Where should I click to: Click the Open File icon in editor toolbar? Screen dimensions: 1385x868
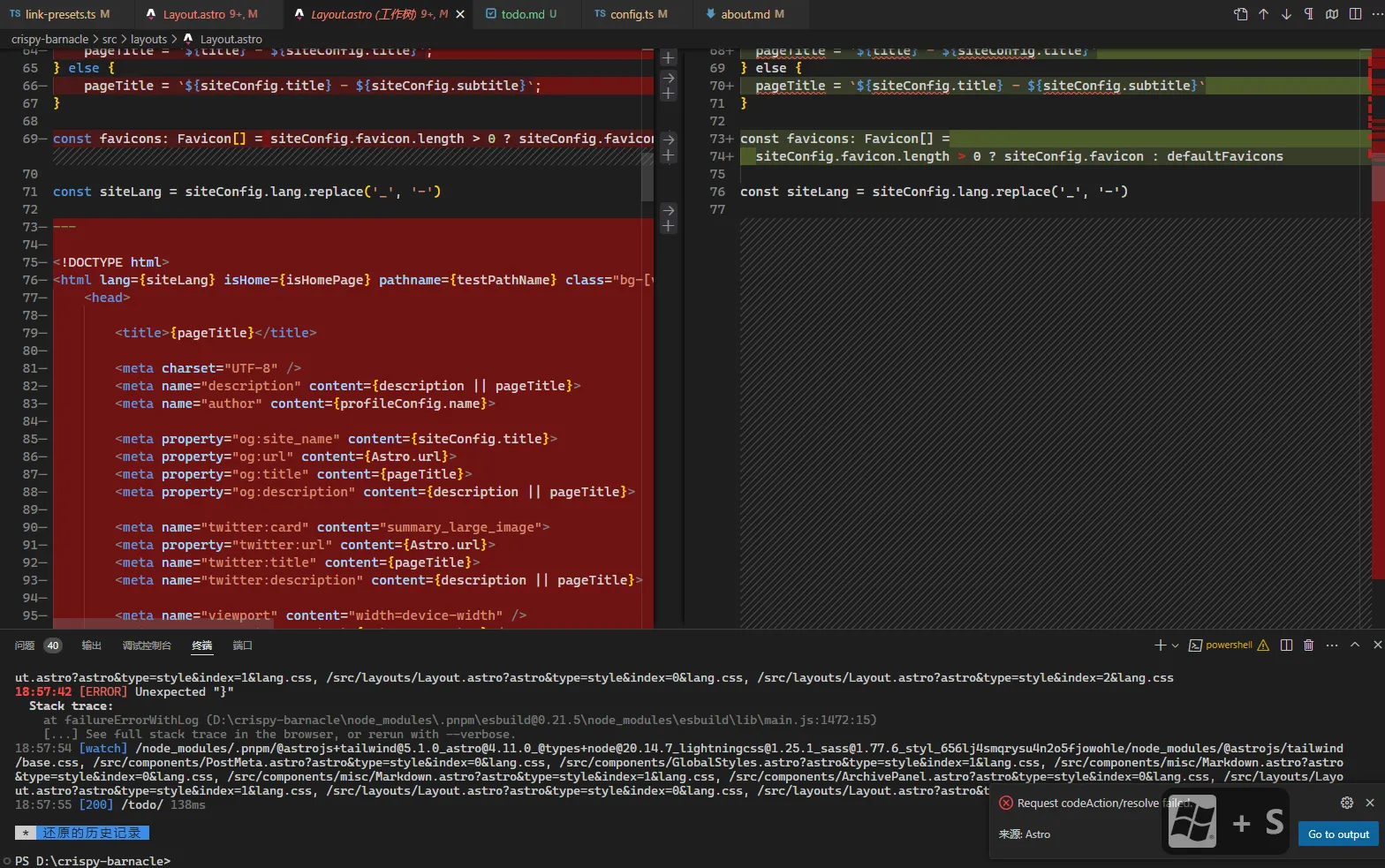point(1241,14)
